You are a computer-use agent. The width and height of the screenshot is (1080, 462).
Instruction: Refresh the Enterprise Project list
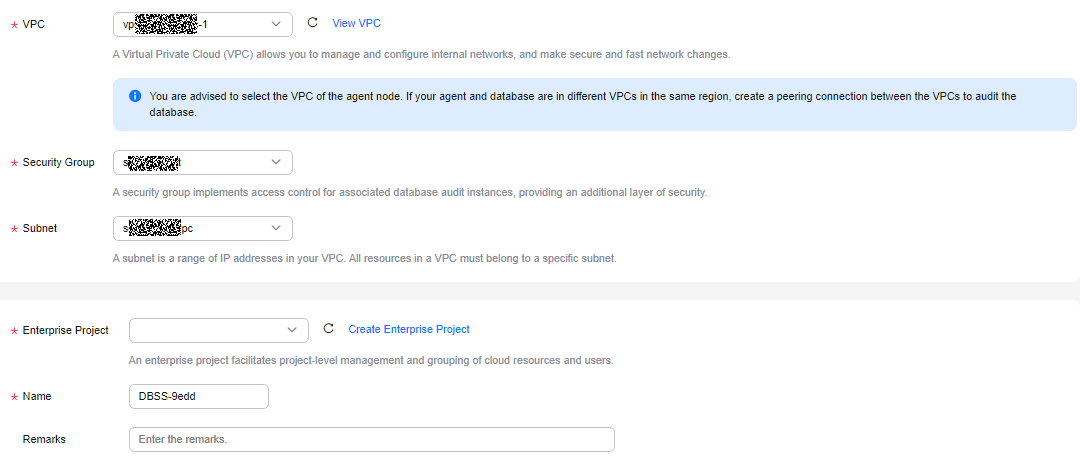(x=329, y=328)
